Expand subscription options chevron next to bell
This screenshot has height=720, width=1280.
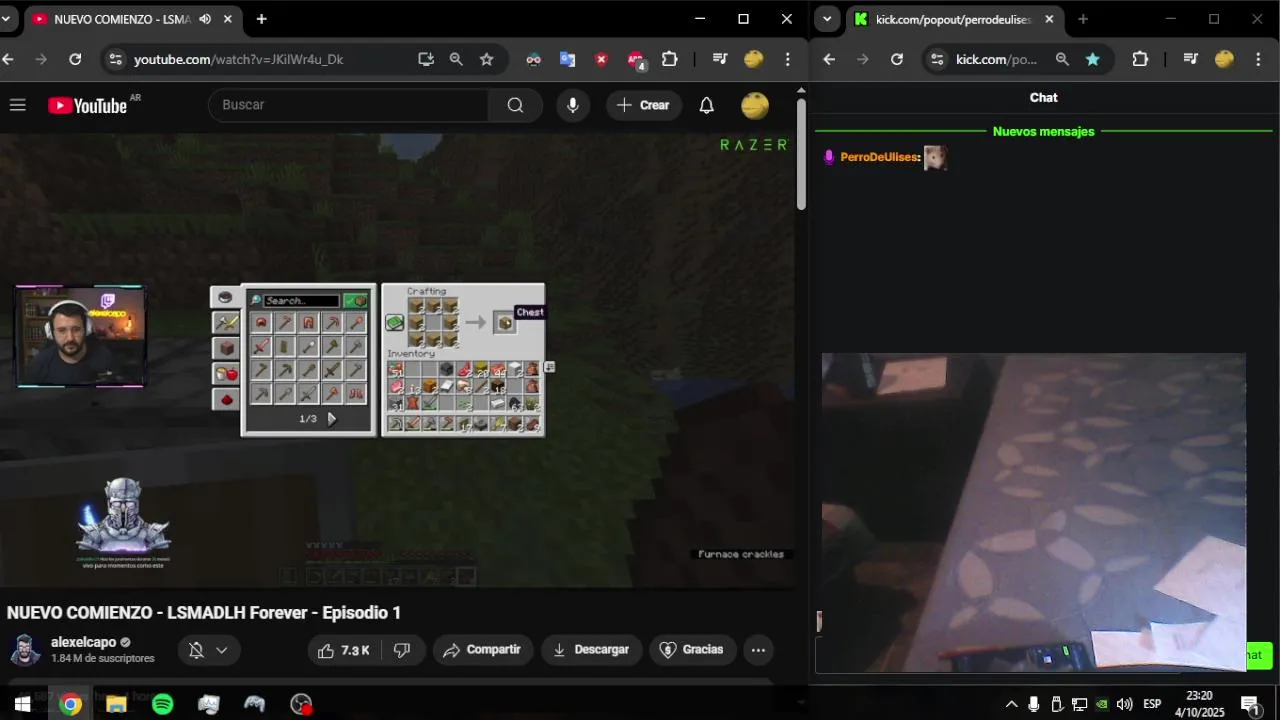(221, 650)
